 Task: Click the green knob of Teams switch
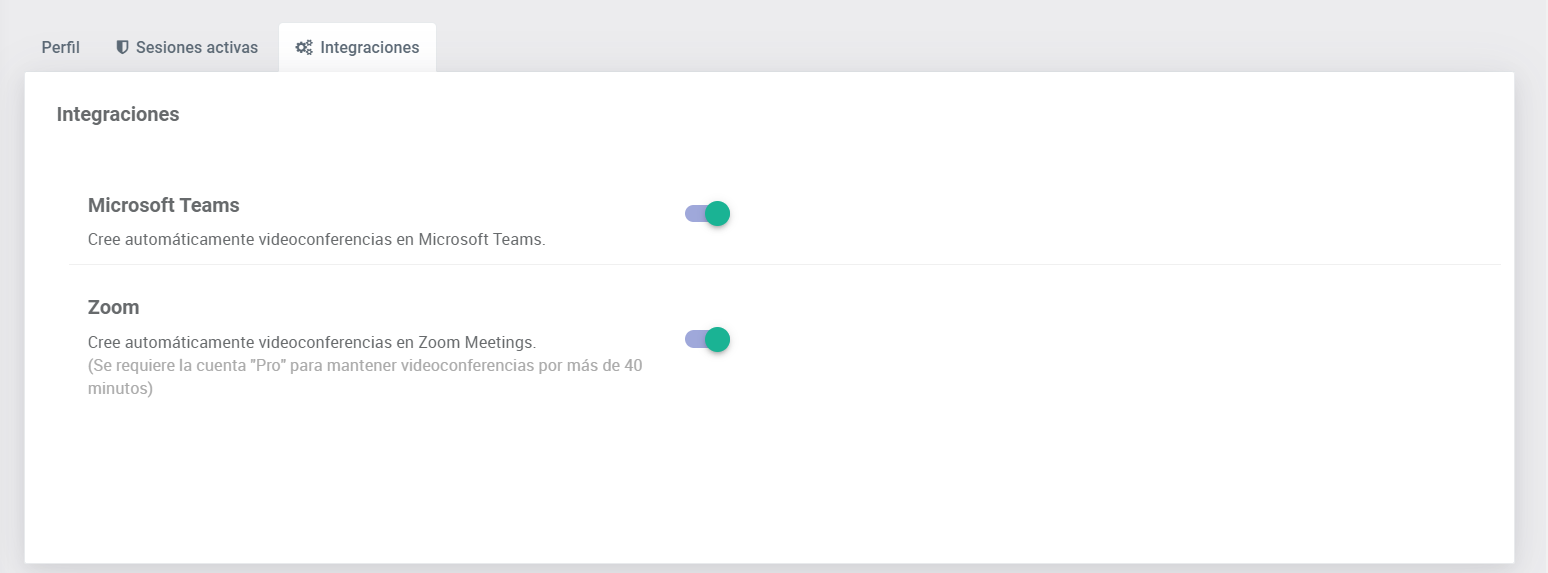point(717,213)
